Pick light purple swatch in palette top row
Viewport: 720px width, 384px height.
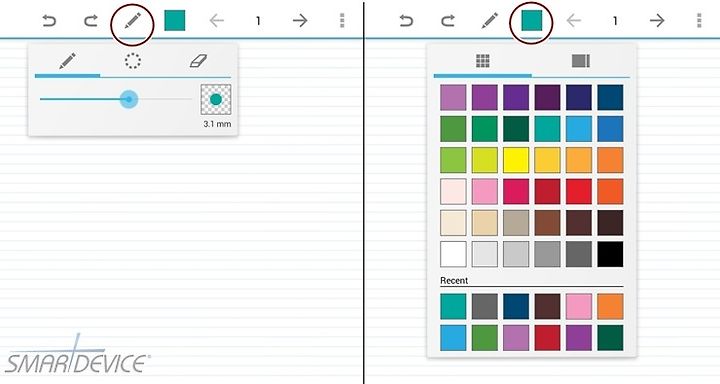coord(453,97)
